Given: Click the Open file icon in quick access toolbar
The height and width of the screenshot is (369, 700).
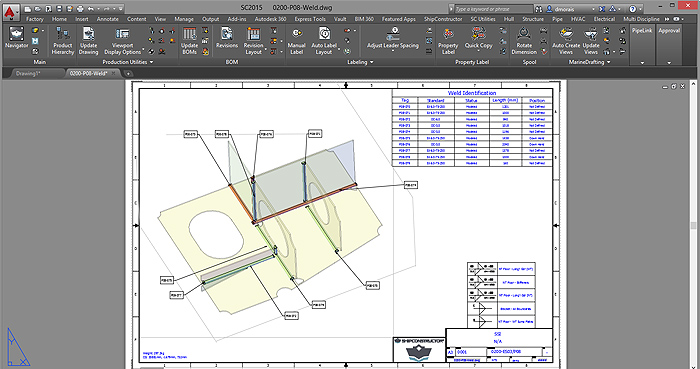Looking at the screenshot, I should (38, 8).
